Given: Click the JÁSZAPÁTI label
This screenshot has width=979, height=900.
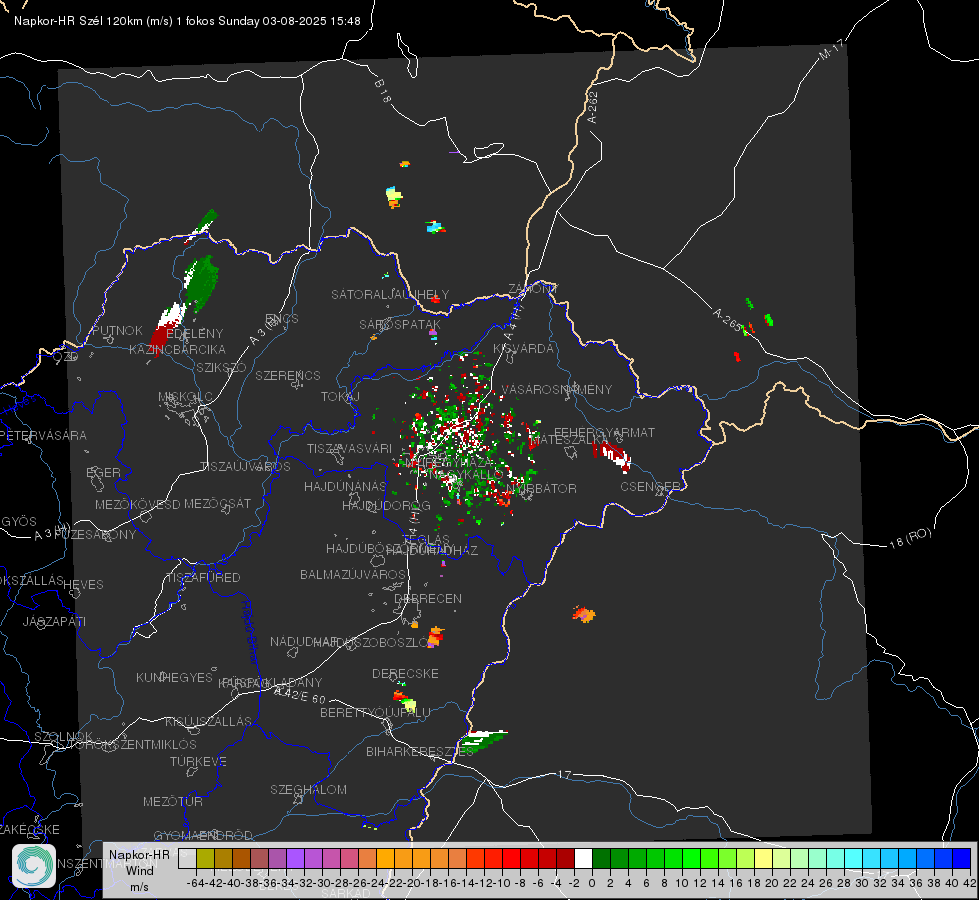Looking at the screenshot, I should 54,621.
